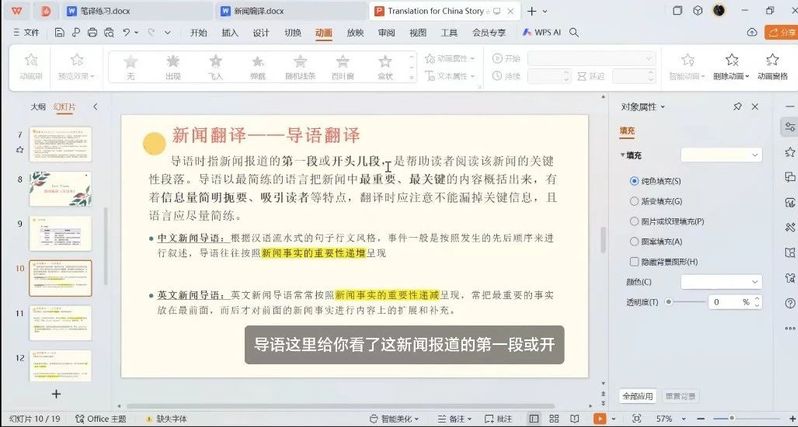Image resolution: width=798 pixels, height=427 pixels.
Task: Click the 全部应用 (Apply to All) button
Action: point(638,396)
